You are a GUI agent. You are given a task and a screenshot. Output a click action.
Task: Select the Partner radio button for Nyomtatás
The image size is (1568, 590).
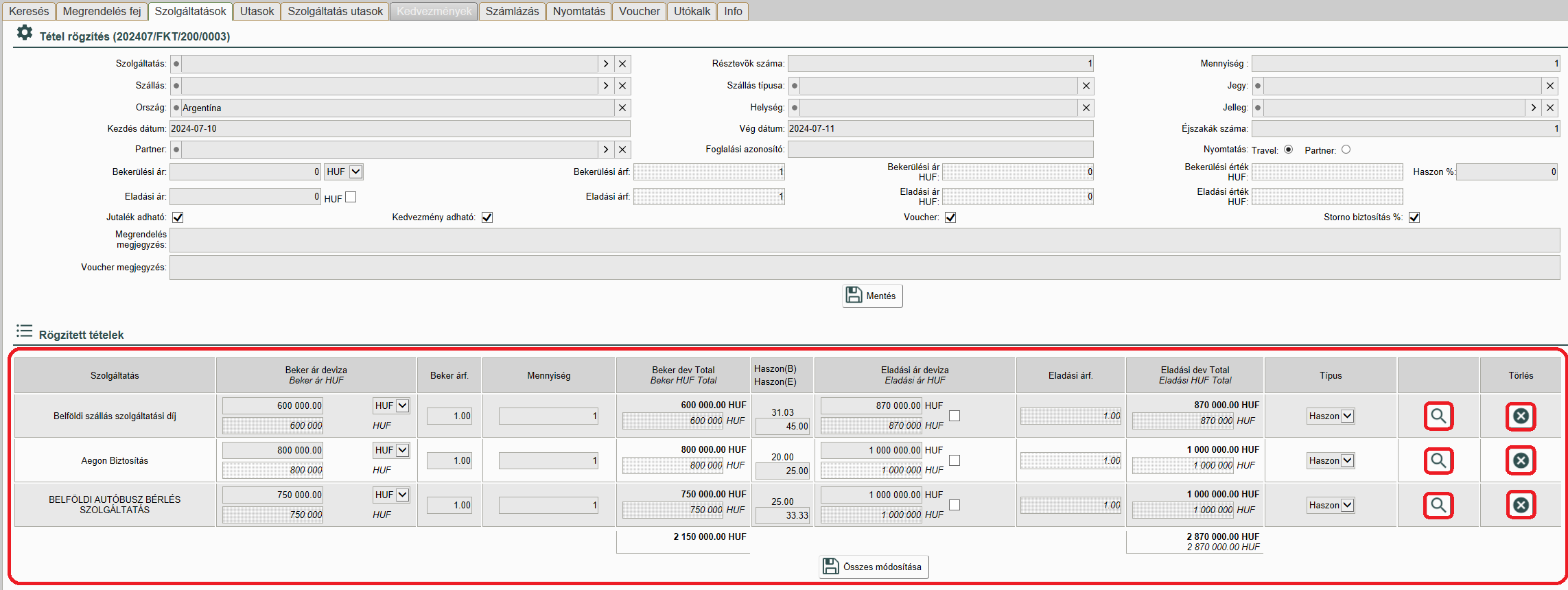coord(1346,150)
